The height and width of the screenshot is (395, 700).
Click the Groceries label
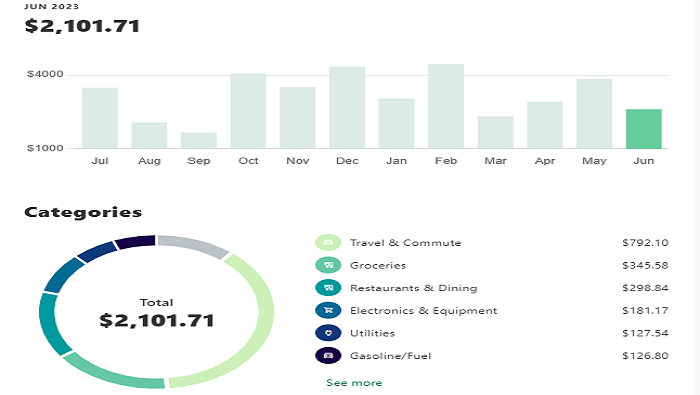[378, 265]
